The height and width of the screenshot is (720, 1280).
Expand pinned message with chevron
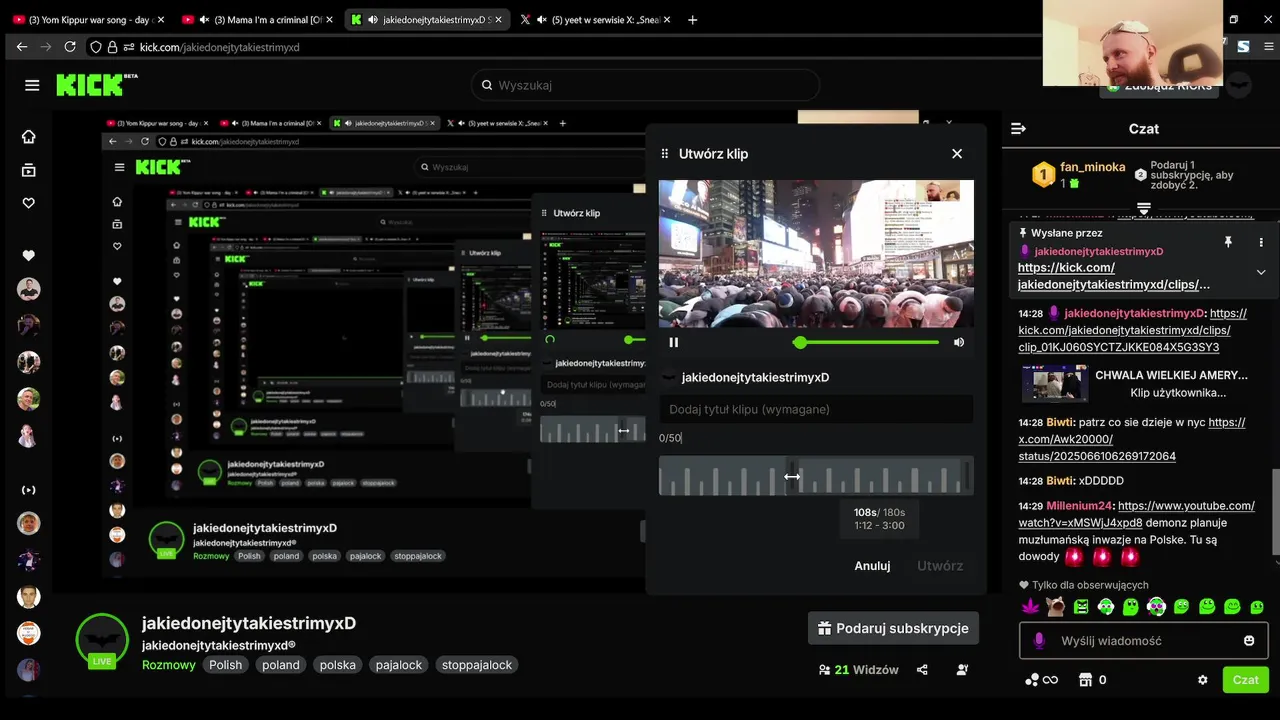coord(1261,272)
